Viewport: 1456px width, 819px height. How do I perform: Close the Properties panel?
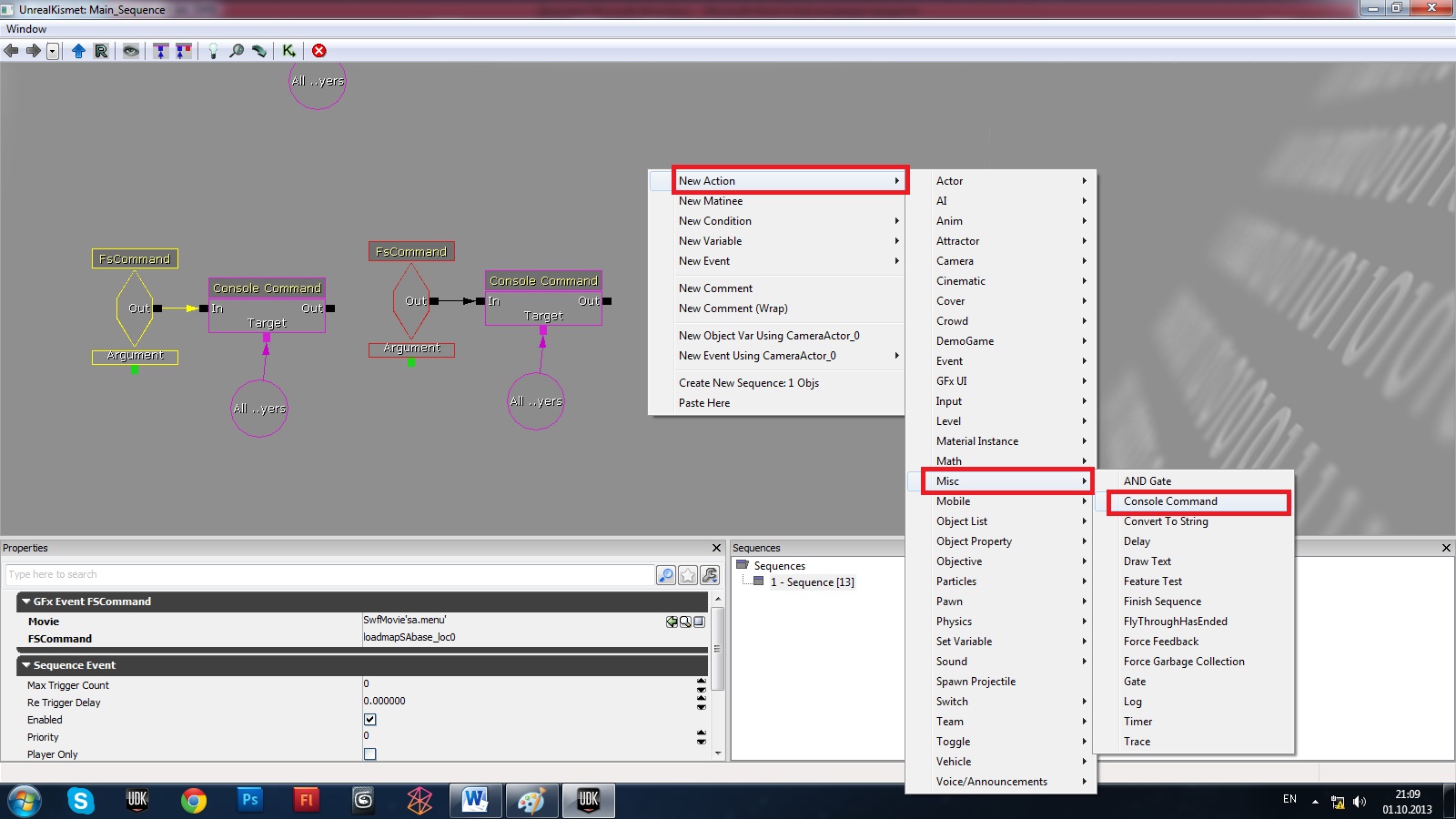716,548
